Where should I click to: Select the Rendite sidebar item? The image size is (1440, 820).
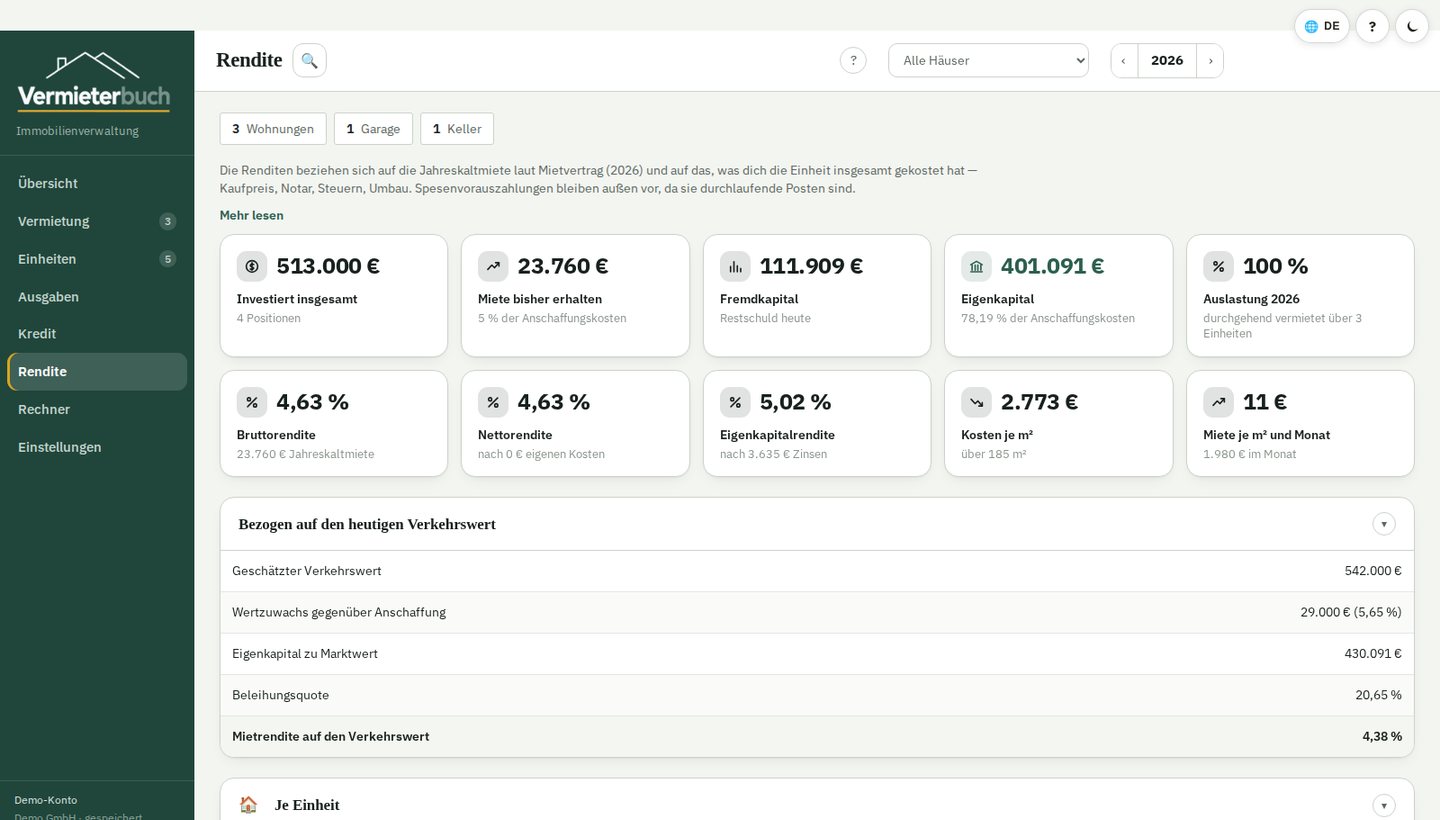pyautogui.click(x=97, y=371)
